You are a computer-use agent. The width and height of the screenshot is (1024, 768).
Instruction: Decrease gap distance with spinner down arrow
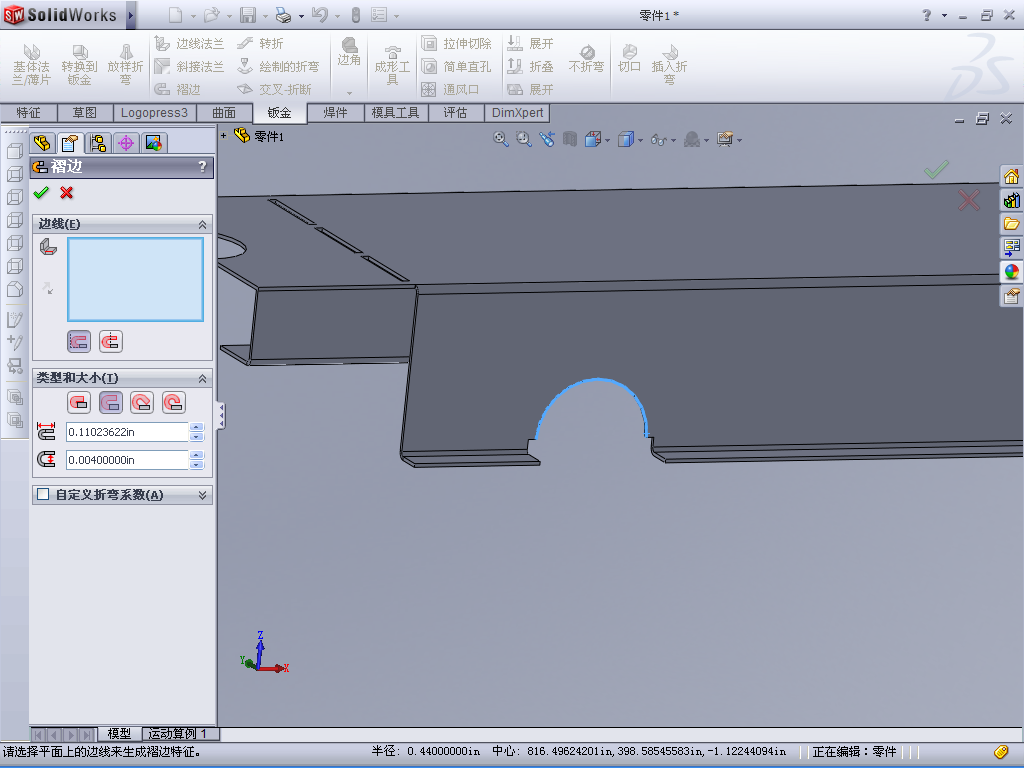click(197, 465)
